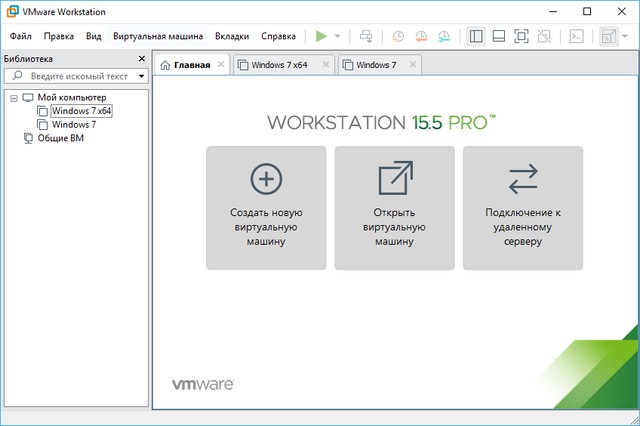Viewport: 640px width, 426px height.
Task: Switch to the Windows 7 x64 tab
Action: click(279, 65)
